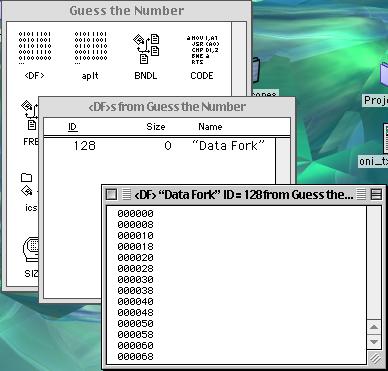Screen dimensions: 388x371
Task: Click the hex editor window title bar
Action: (x=244, y=195)
